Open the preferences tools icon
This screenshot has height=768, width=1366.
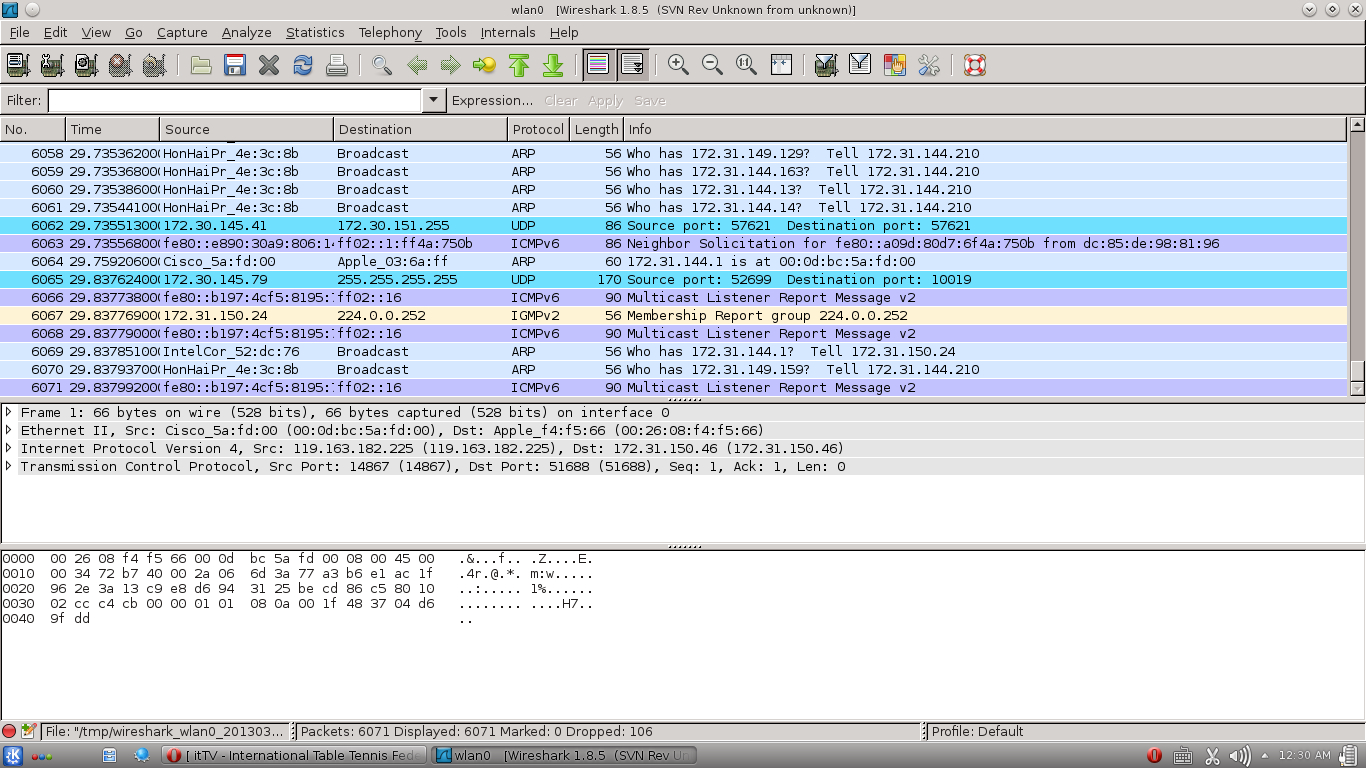point(928,65)
